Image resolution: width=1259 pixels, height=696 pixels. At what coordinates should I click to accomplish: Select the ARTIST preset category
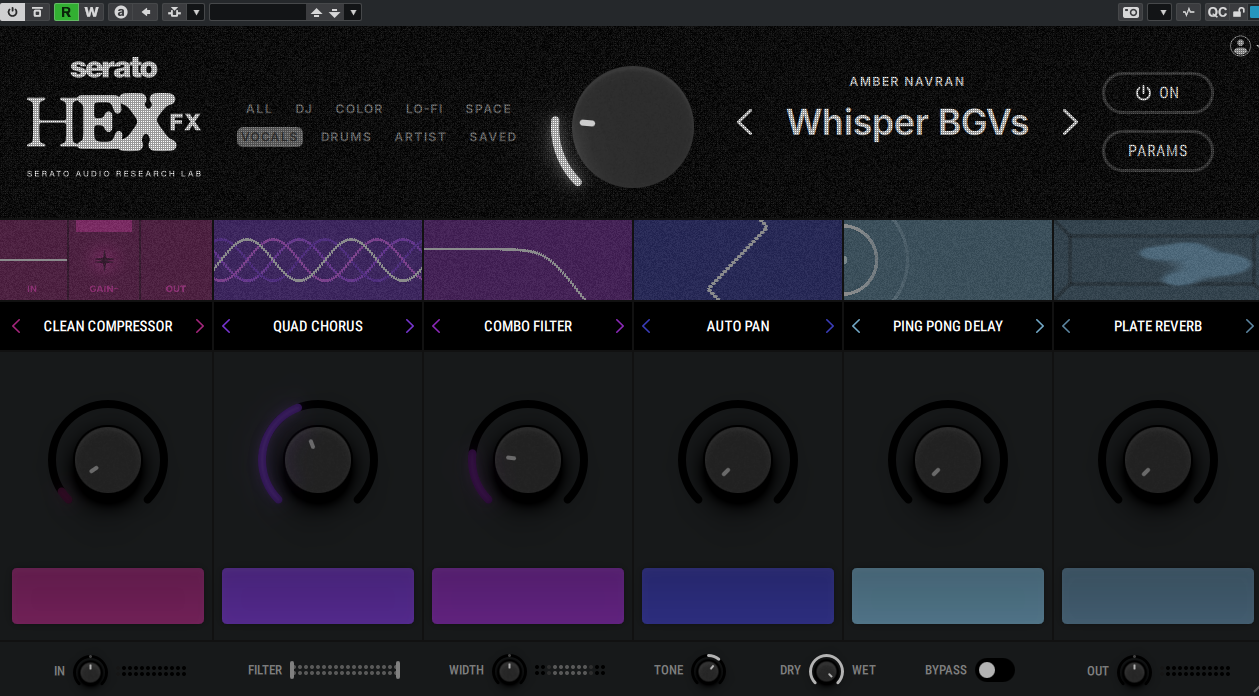click(420, 137)
